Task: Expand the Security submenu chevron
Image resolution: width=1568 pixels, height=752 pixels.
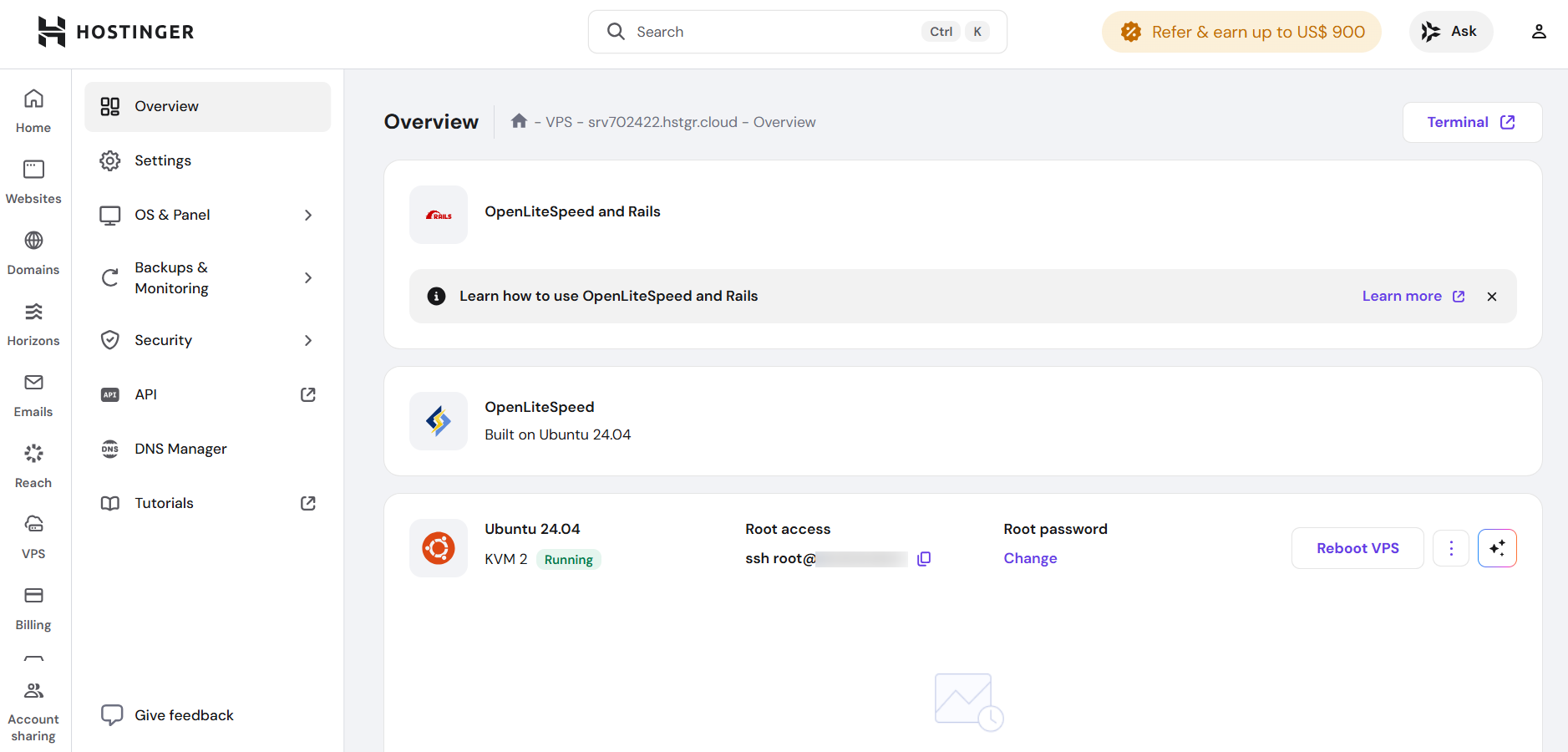Action: pos(308,340)
